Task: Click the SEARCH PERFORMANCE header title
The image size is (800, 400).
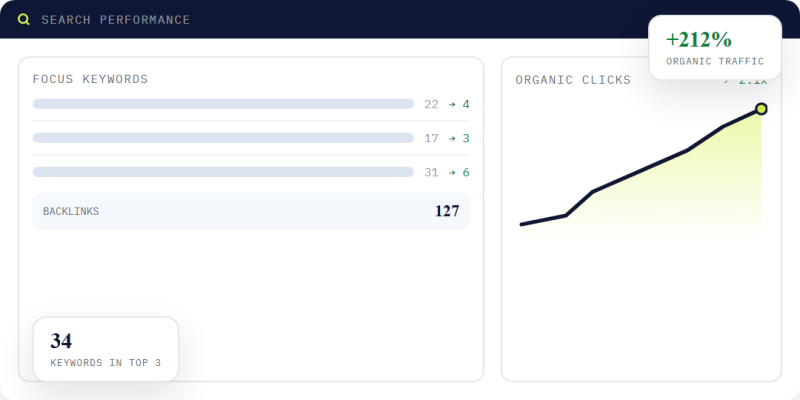Action: click(116, 20)
